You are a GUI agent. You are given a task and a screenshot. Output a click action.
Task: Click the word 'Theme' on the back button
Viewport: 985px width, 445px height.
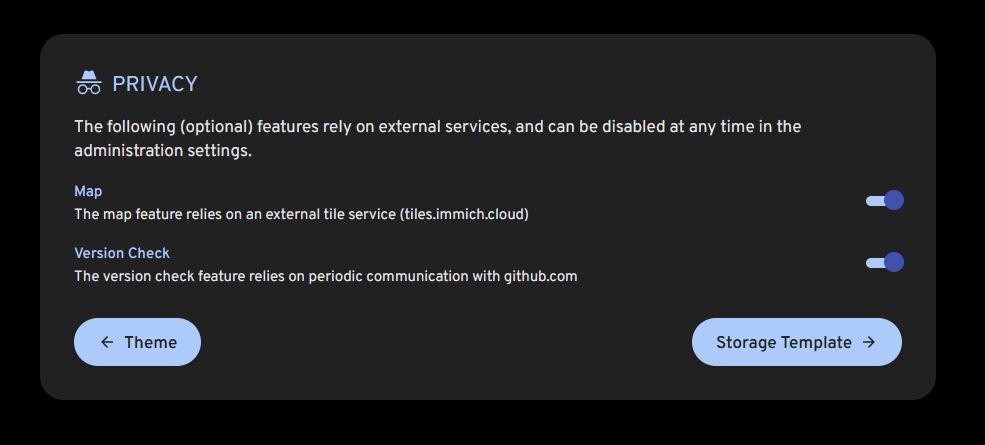pyautogui.click(x=150, y=342)
